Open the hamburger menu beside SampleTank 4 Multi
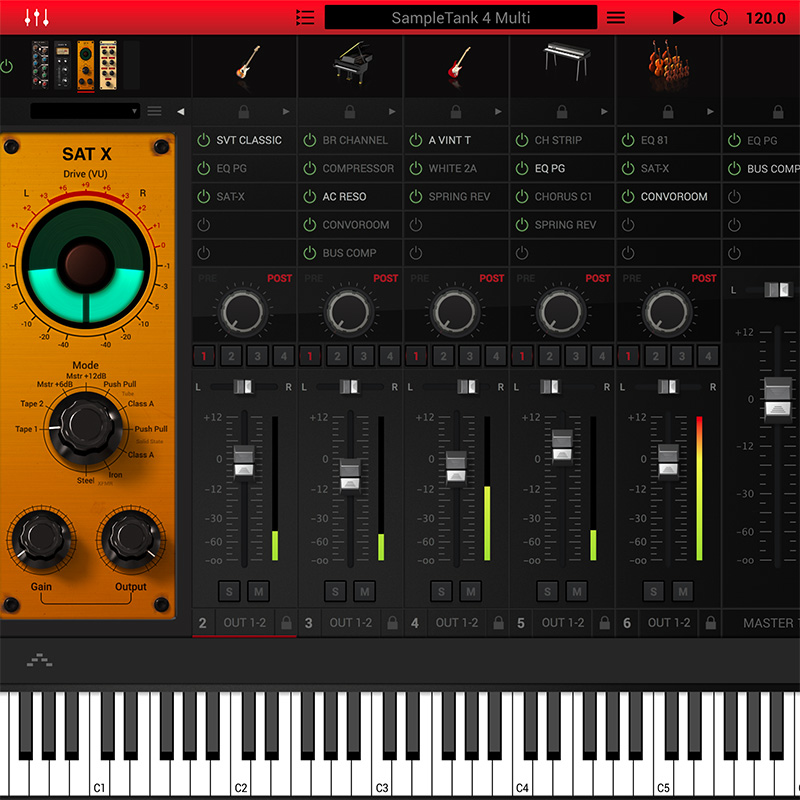This screenshot has width=800, height=800. pyautogui.click(x=616, y=18)
